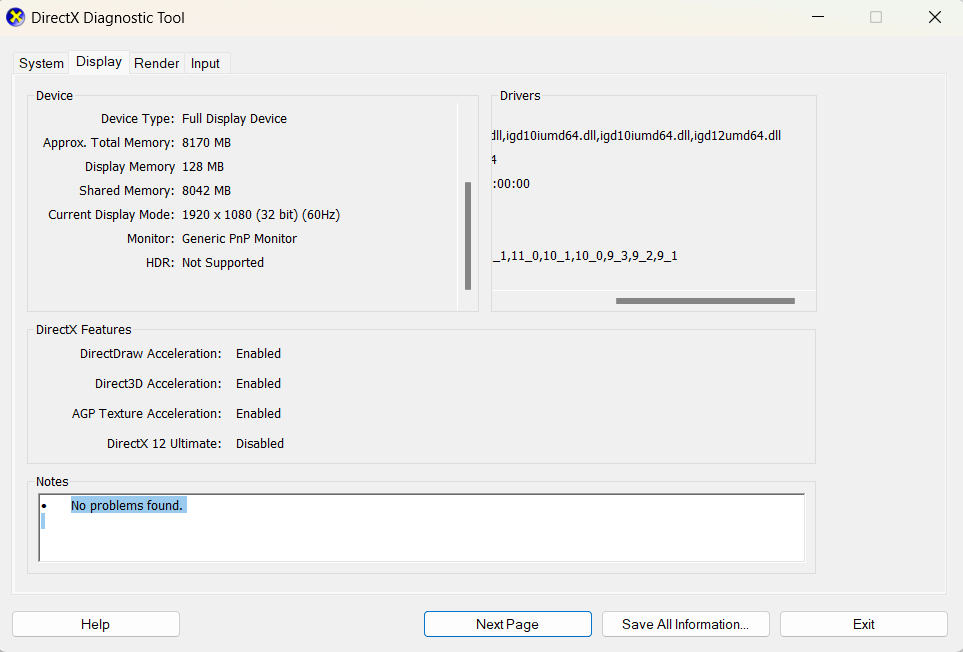Viewport: 963px width, 652px height.
Task: Click the AGP Texture Acceleration 'Enabled' value
Action: click(x=259, y=414)
